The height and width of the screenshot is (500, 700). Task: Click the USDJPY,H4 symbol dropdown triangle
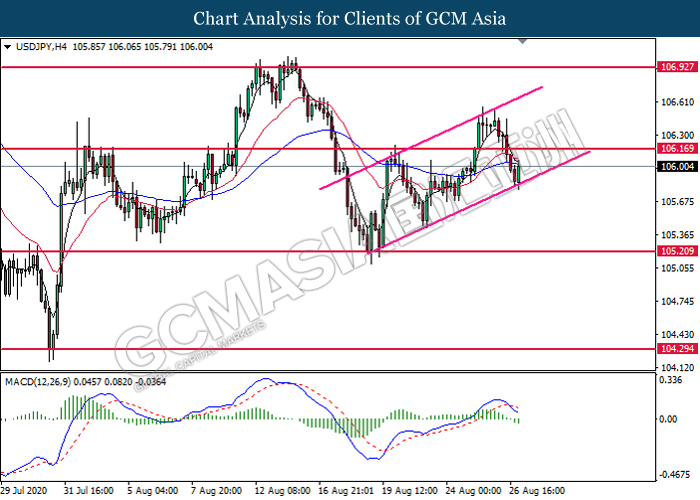[x=7, y=47]
